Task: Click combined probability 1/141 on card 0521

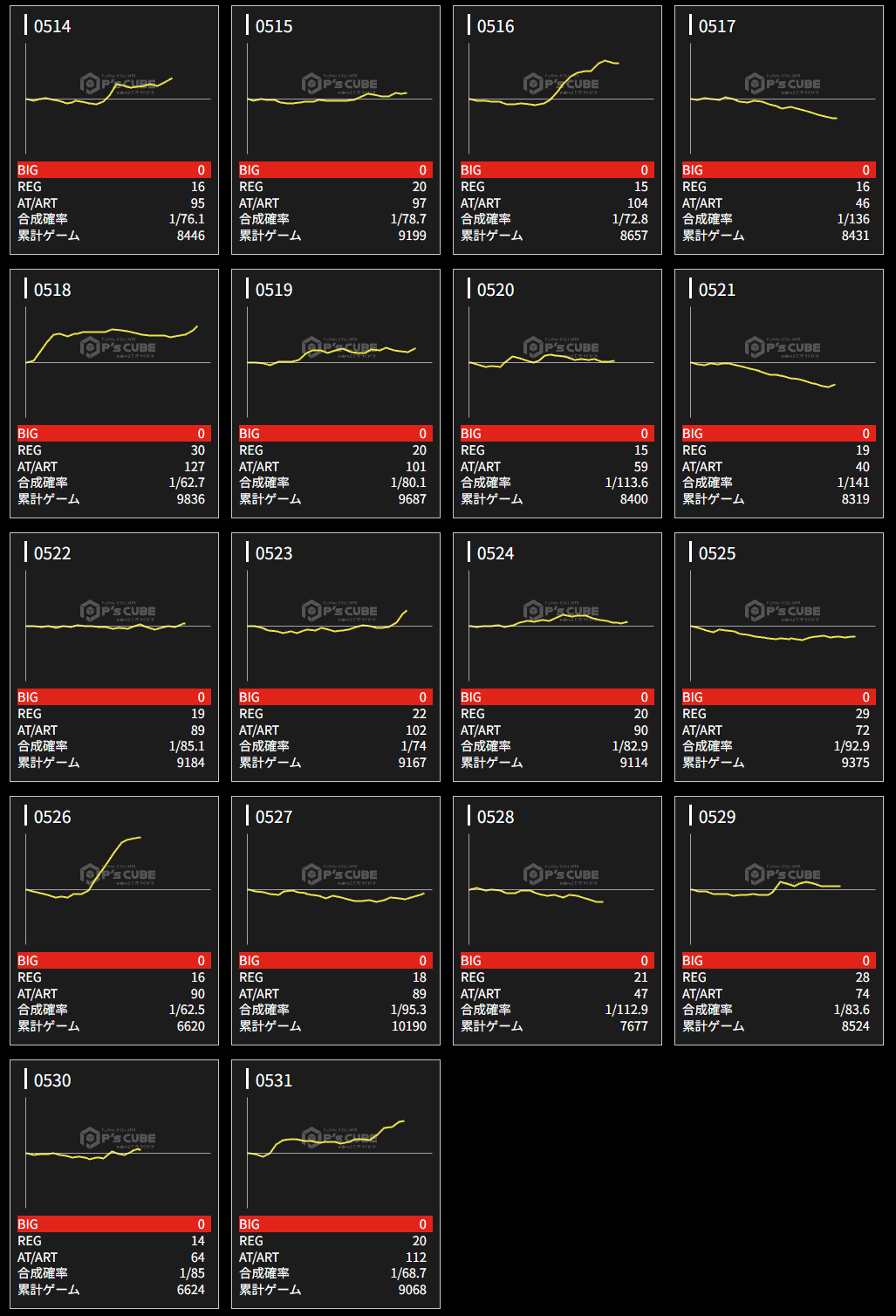Action: coord(853,483)
